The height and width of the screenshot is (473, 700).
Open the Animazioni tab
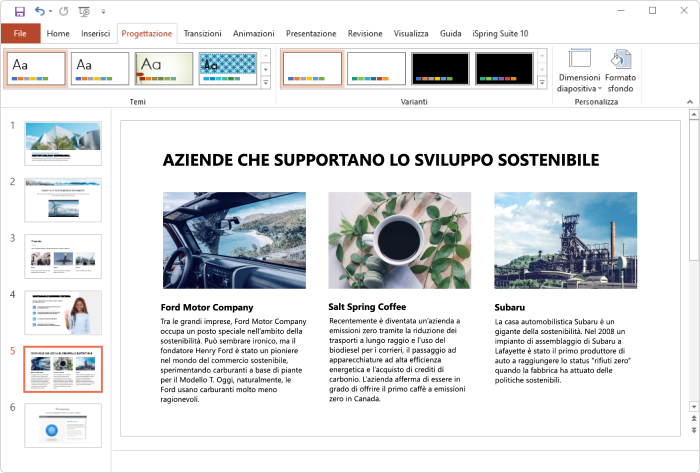pyautogui.click(x=254, y=33)
